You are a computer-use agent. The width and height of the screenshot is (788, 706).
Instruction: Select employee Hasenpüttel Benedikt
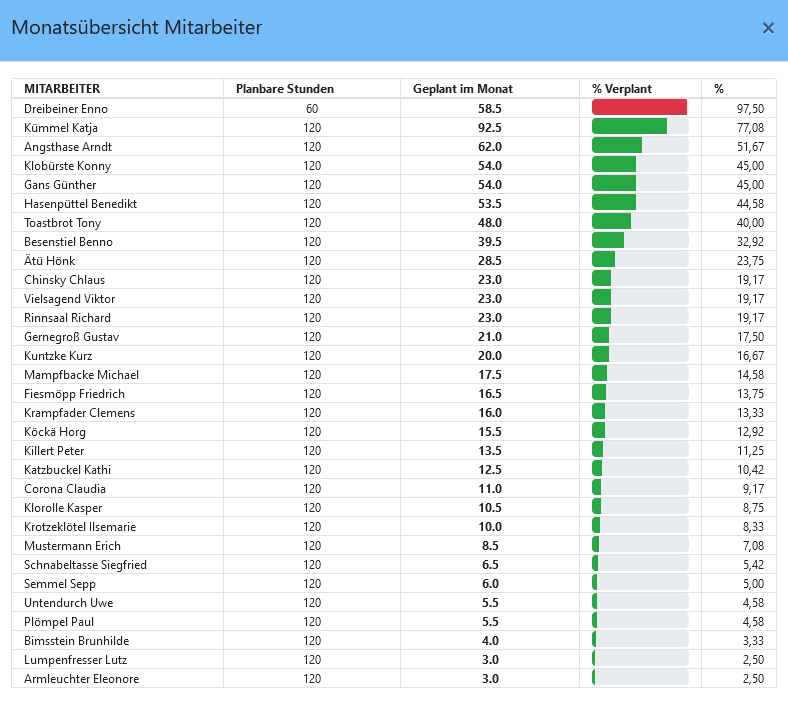click(x=80, y=204)
